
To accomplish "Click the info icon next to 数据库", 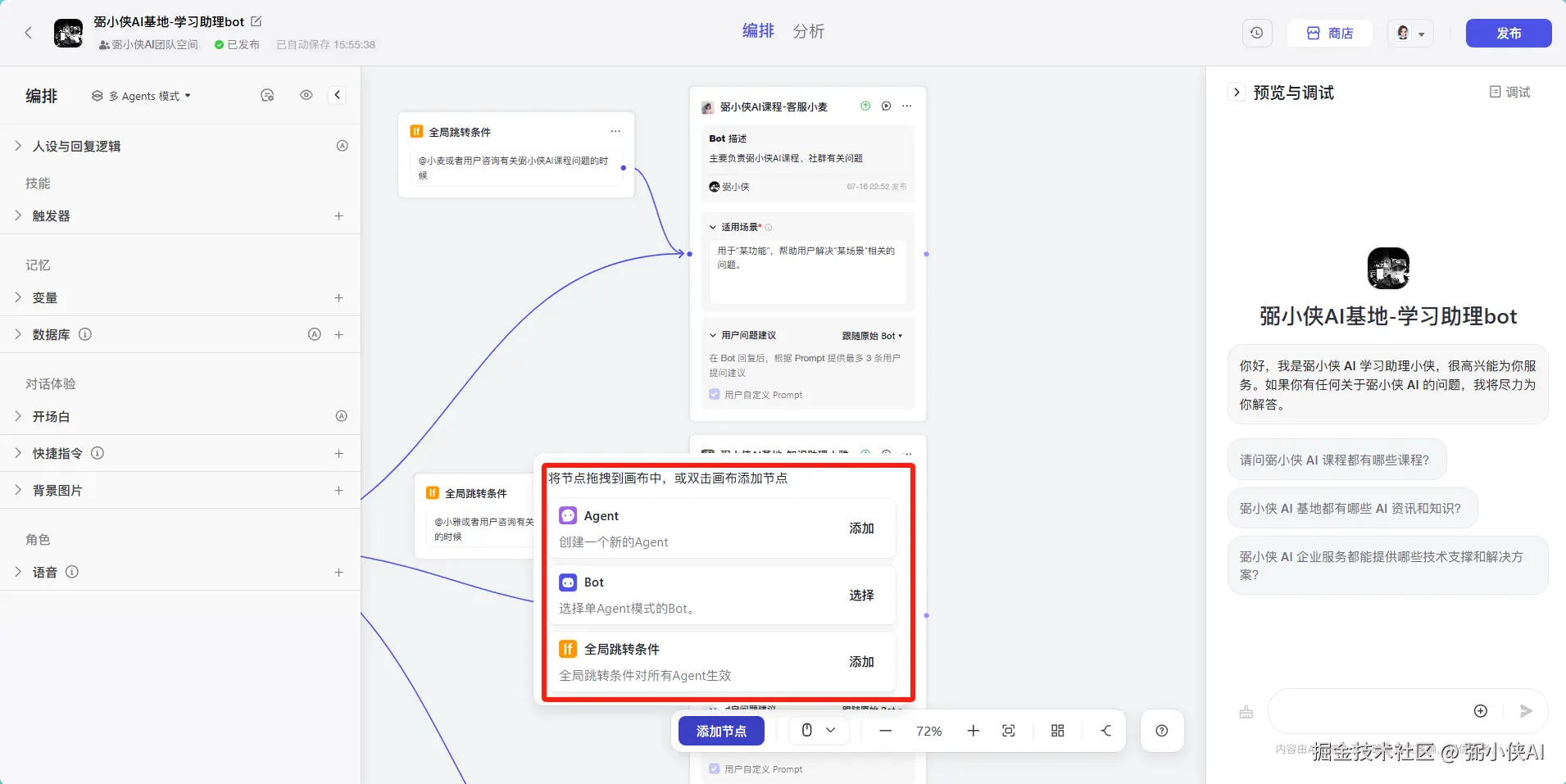I will 85,334.
